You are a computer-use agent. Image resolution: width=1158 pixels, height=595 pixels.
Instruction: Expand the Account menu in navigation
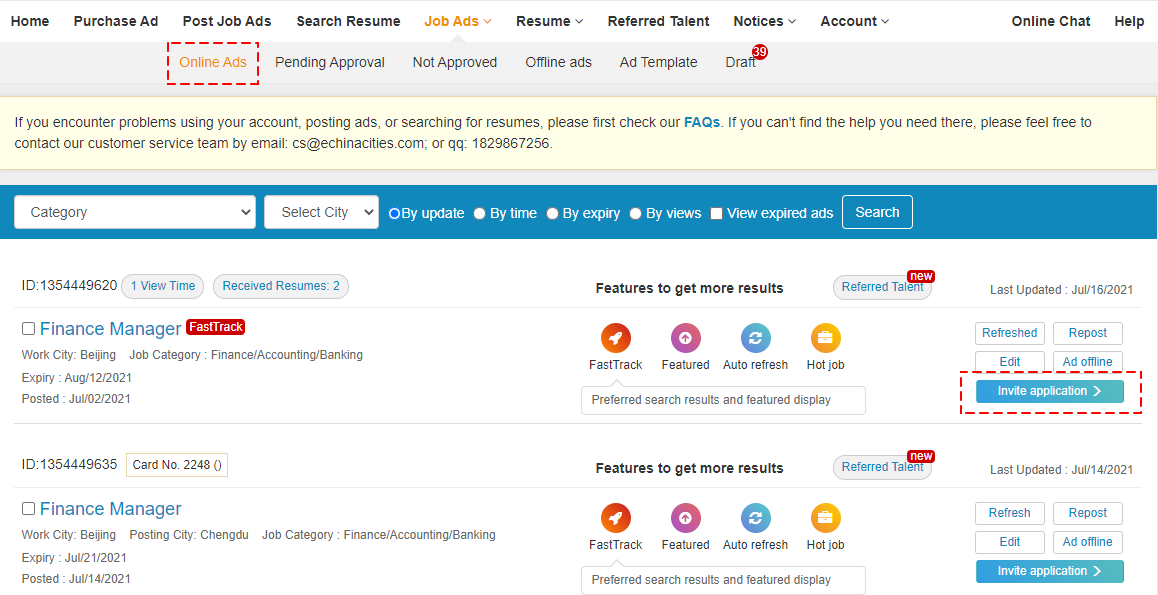854,21
